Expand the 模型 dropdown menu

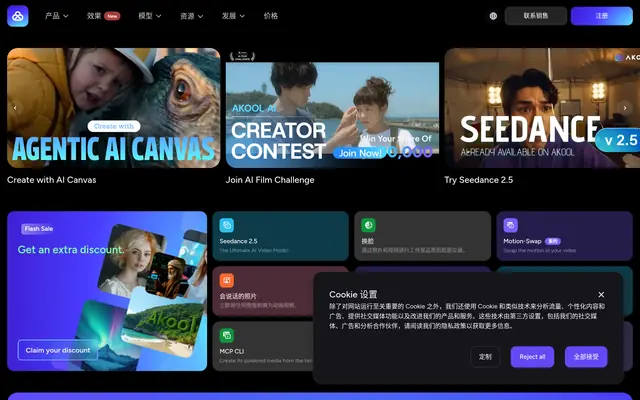(149, 16)
